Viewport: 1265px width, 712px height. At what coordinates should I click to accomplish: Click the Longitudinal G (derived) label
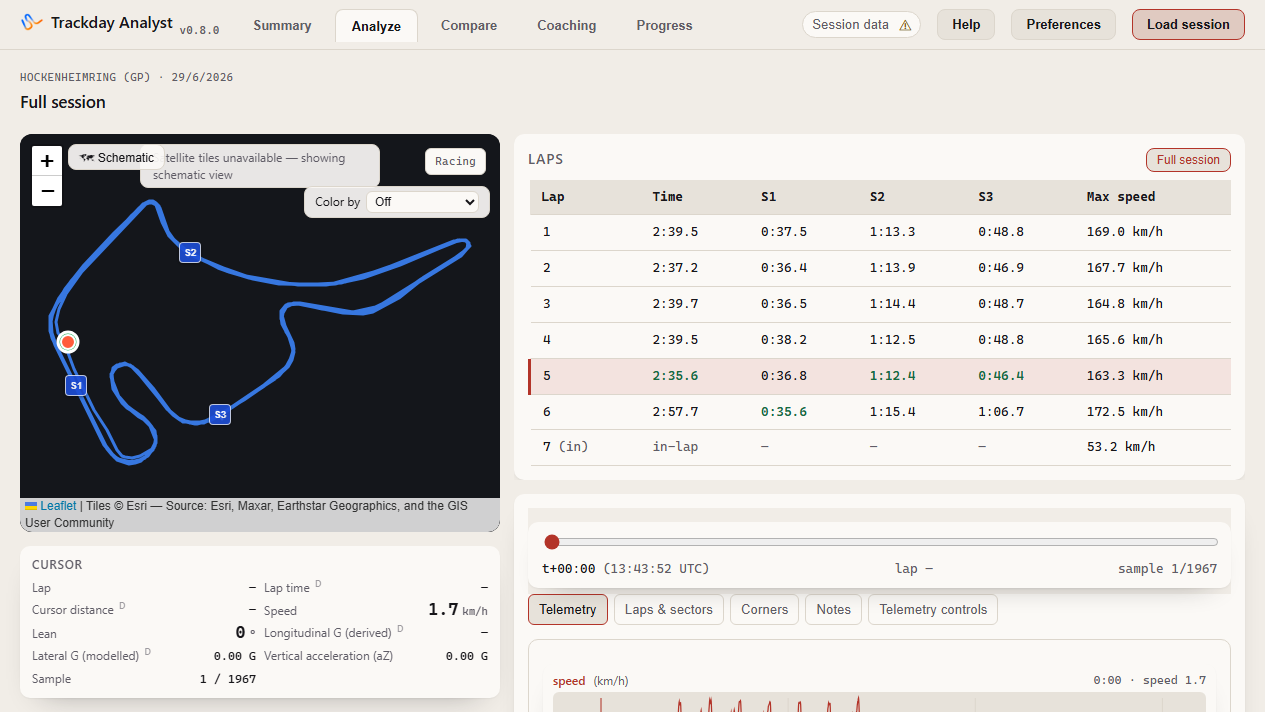[x=327, y=633]
